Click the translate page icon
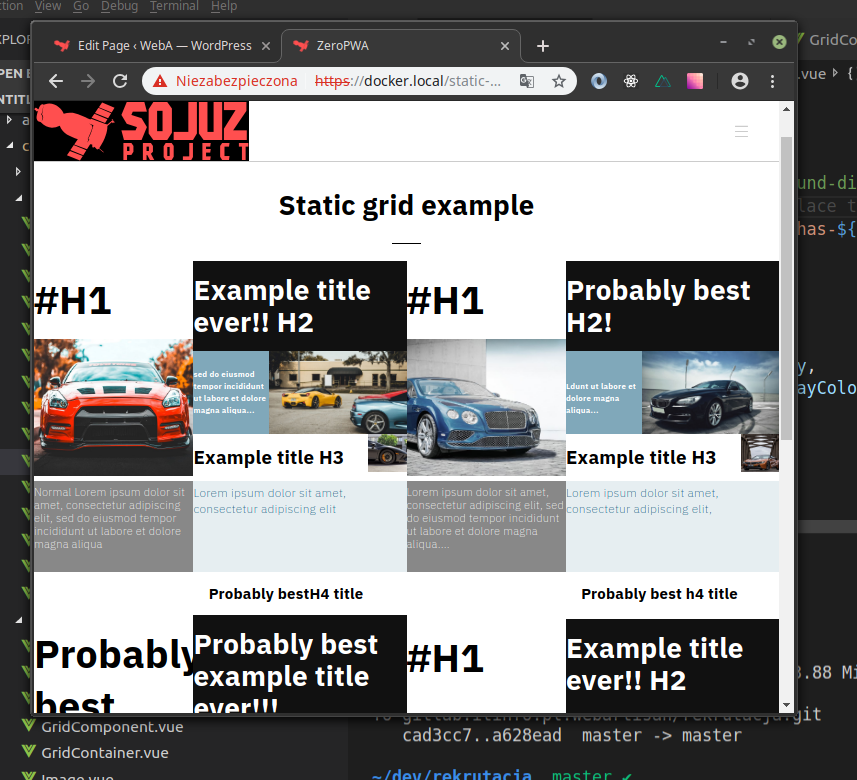 526,81
